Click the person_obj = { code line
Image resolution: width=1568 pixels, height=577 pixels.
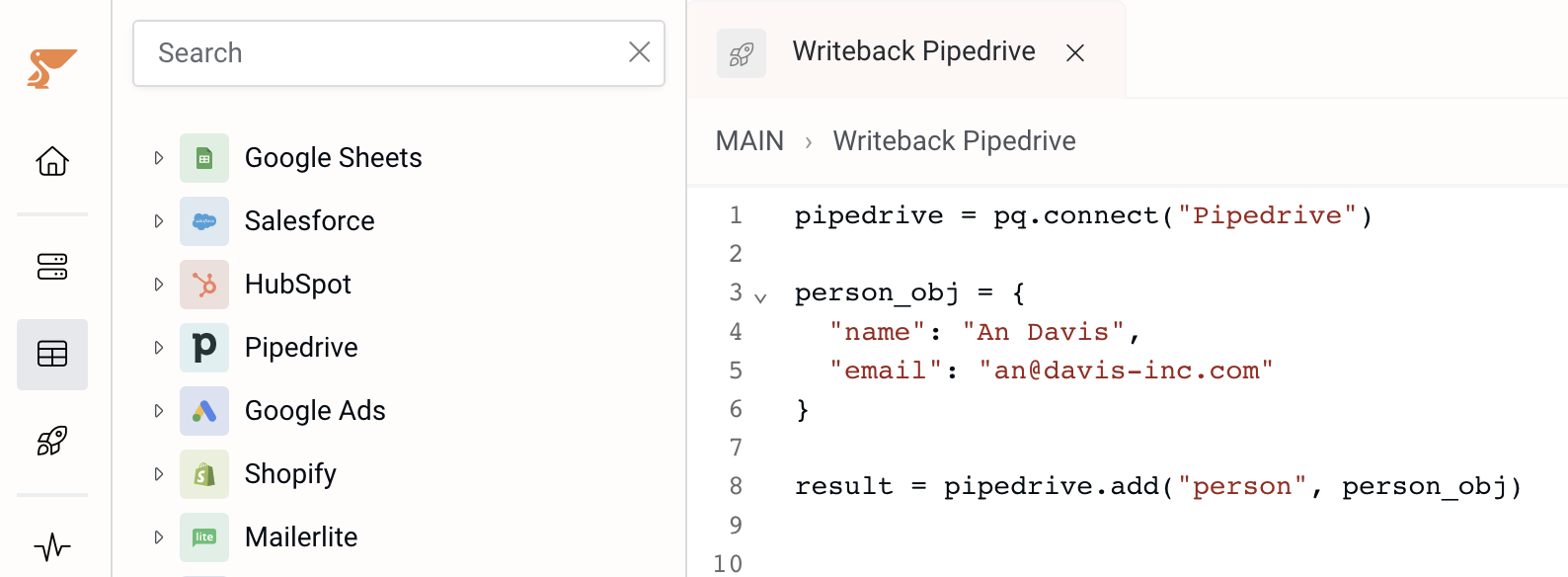pos(909,293)
